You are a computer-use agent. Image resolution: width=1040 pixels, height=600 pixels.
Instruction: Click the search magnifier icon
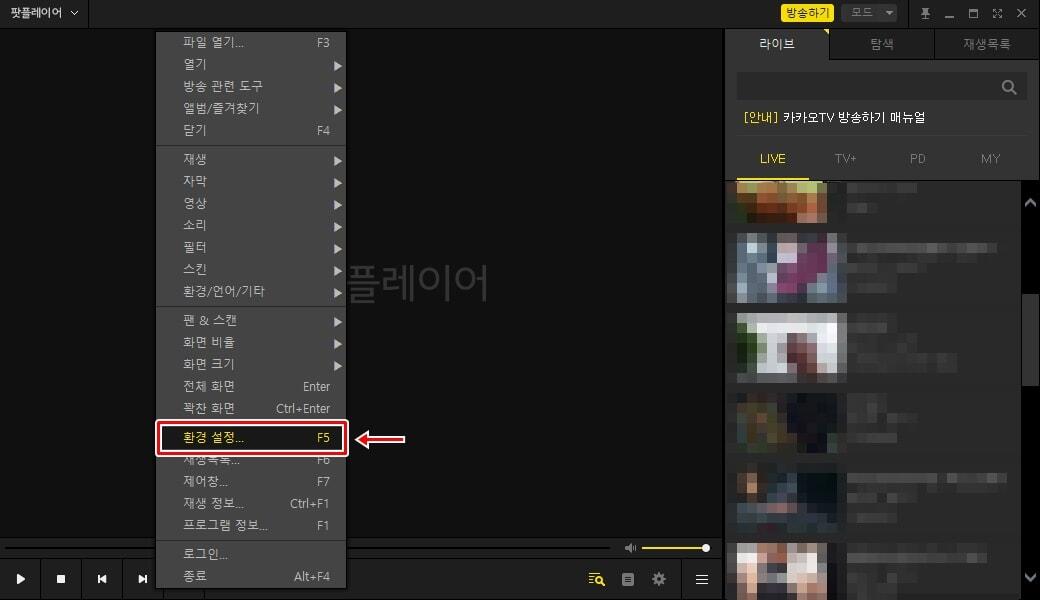tap(1009, 87)
